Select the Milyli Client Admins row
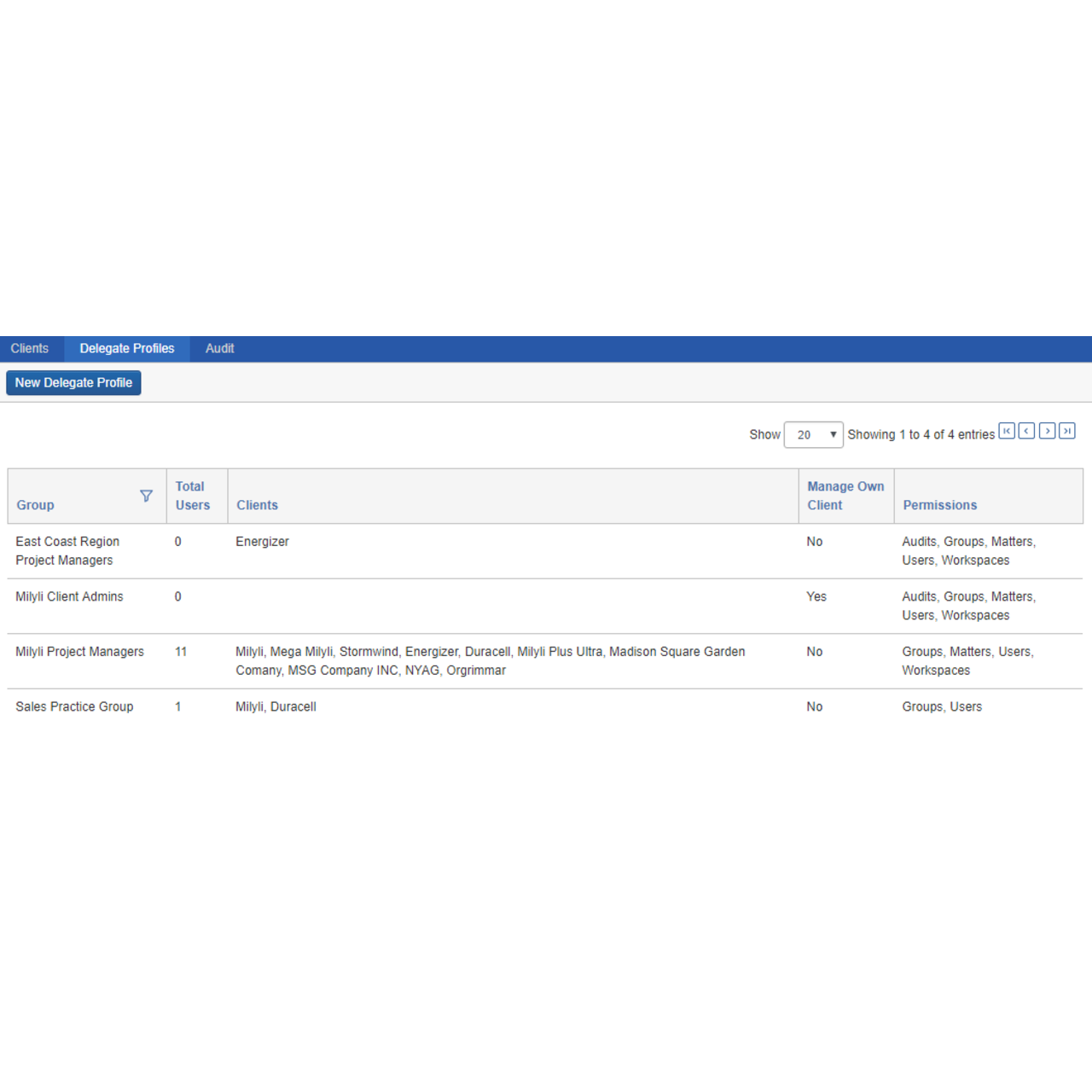This screenshot has width=1092, height=1092. [x=69, y=596]
